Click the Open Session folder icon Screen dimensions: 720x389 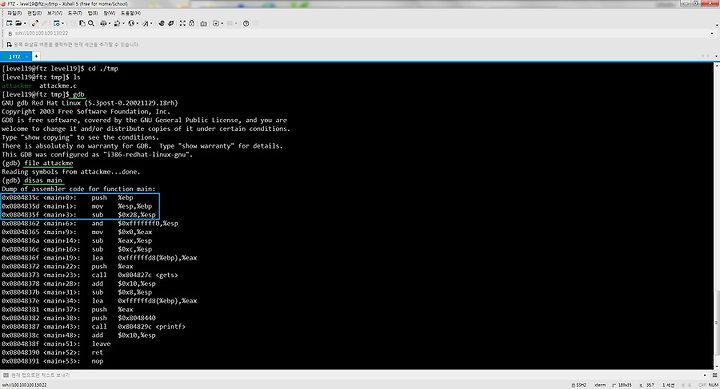coord(18,23)
